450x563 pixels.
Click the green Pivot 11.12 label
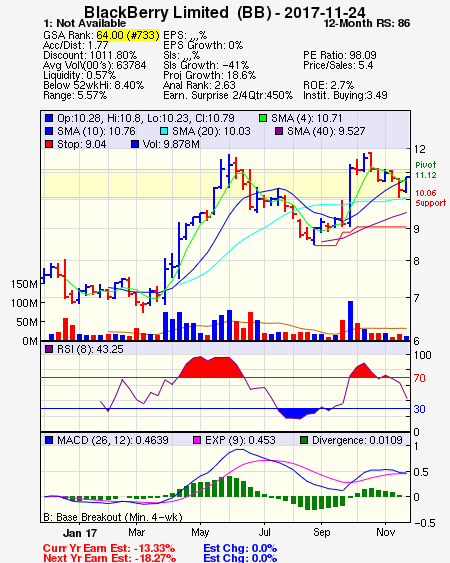click(426, 170)
